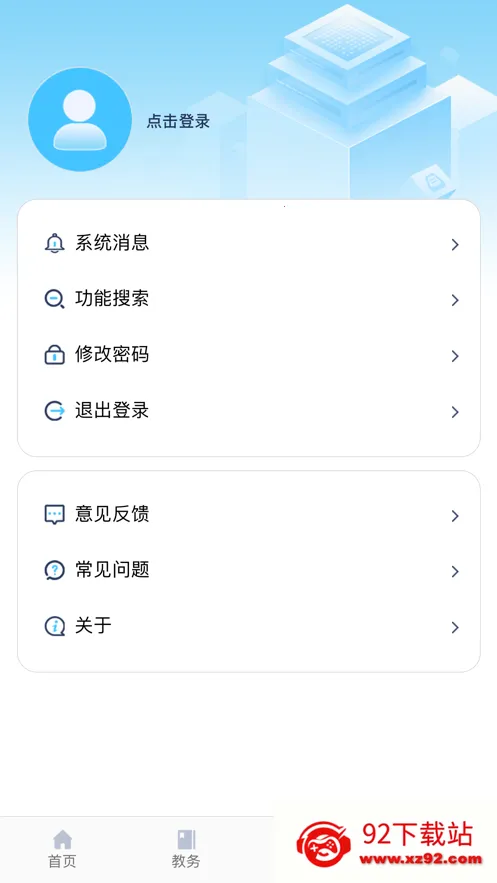Click the lock icon beside 修改密码
The width and height of the screenshot is (497, 883).
55,355
